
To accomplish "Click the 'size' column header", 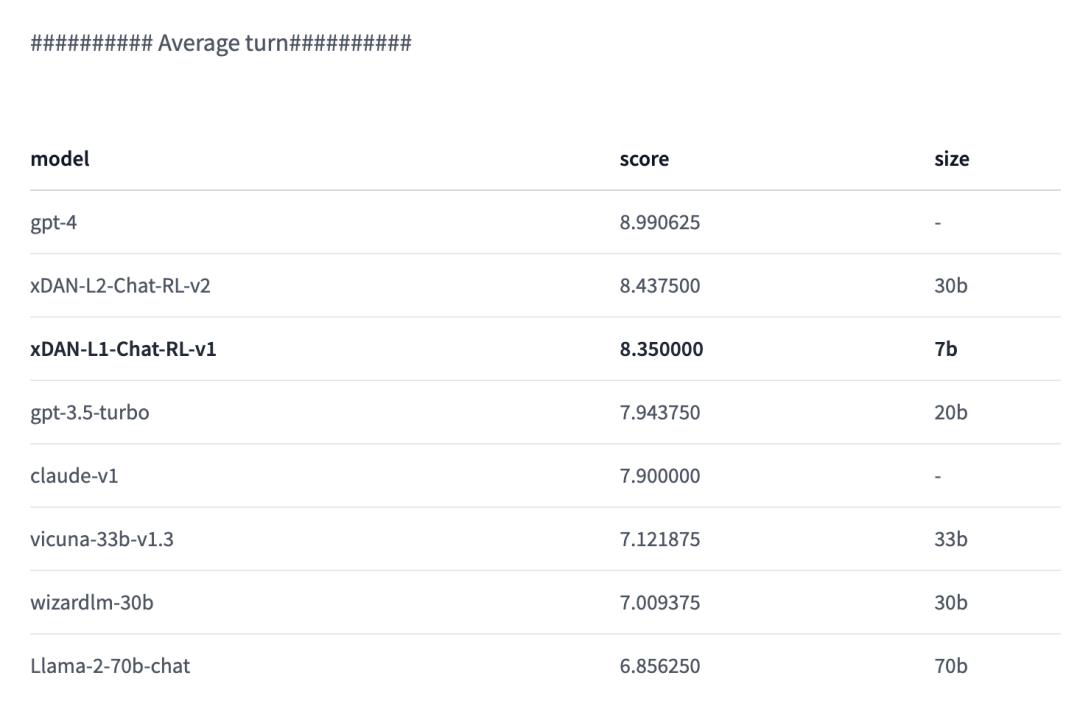I will click(951, 159).
